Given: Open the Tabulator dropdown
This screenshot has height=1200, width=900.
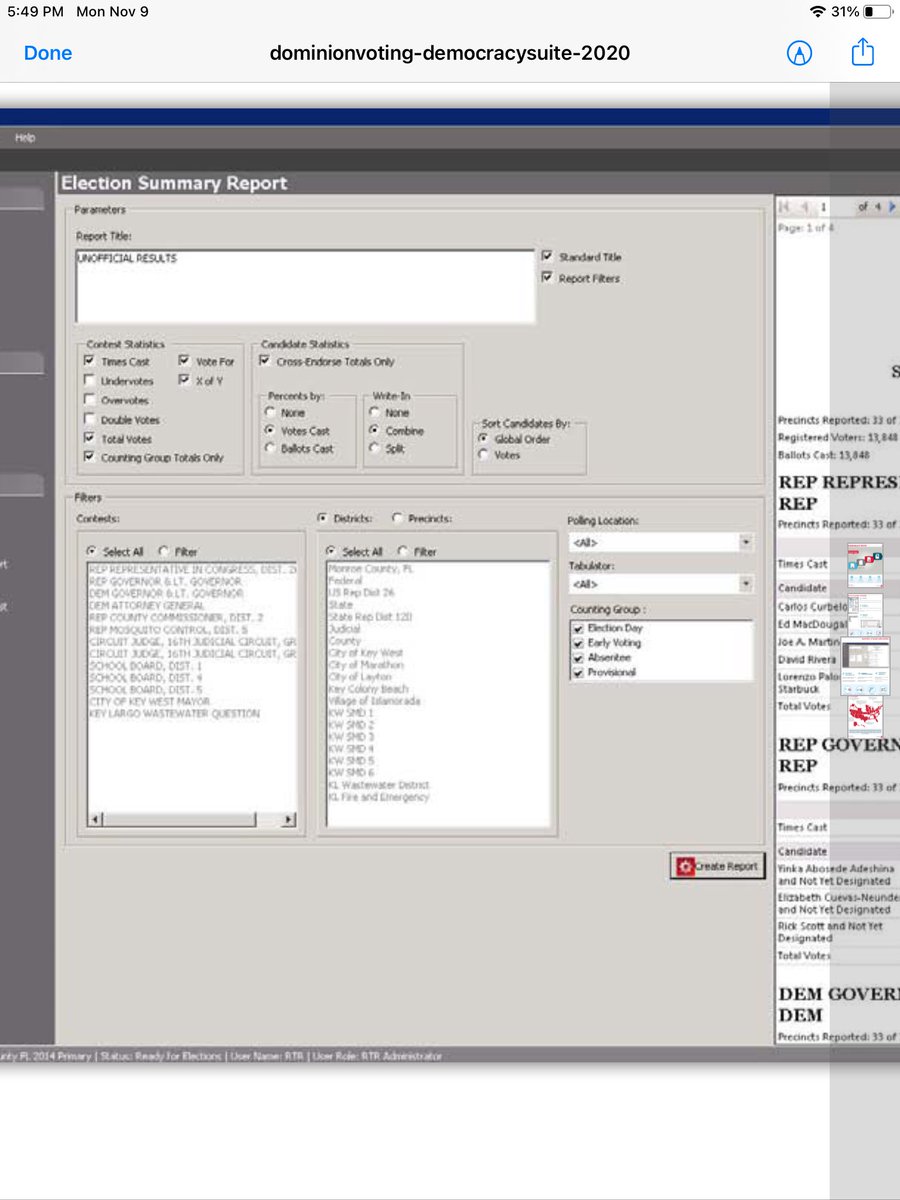Looking at the screenshot, I should [x=746, y=585].
